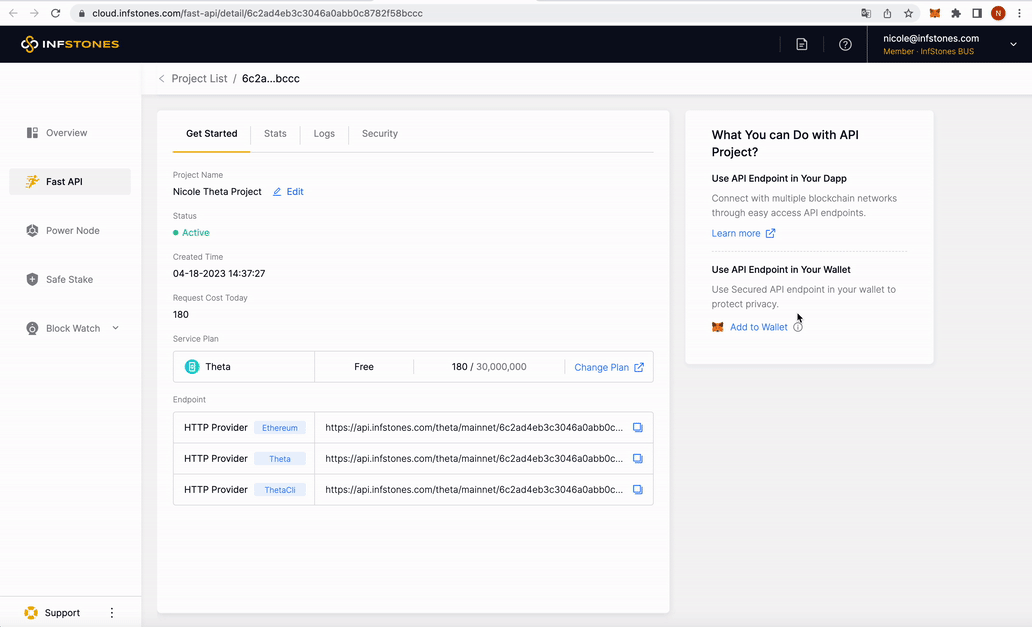The image size is (1032, 627).
Task: Switch to the Get Started tab
Action: (211, 134)
